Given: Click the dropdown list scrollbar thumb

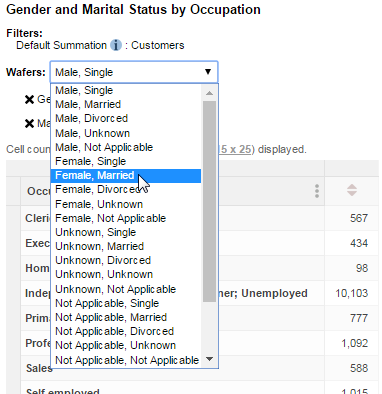Looking at the screenshot, I should (x=209, y=201).
